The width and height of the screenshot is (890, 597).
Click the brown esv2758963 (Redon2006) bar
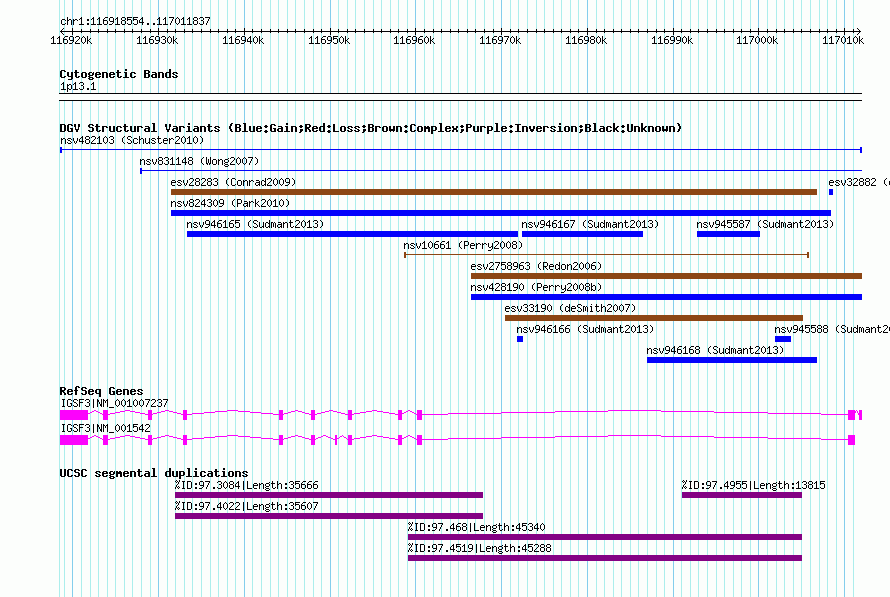tap(666, 276)
